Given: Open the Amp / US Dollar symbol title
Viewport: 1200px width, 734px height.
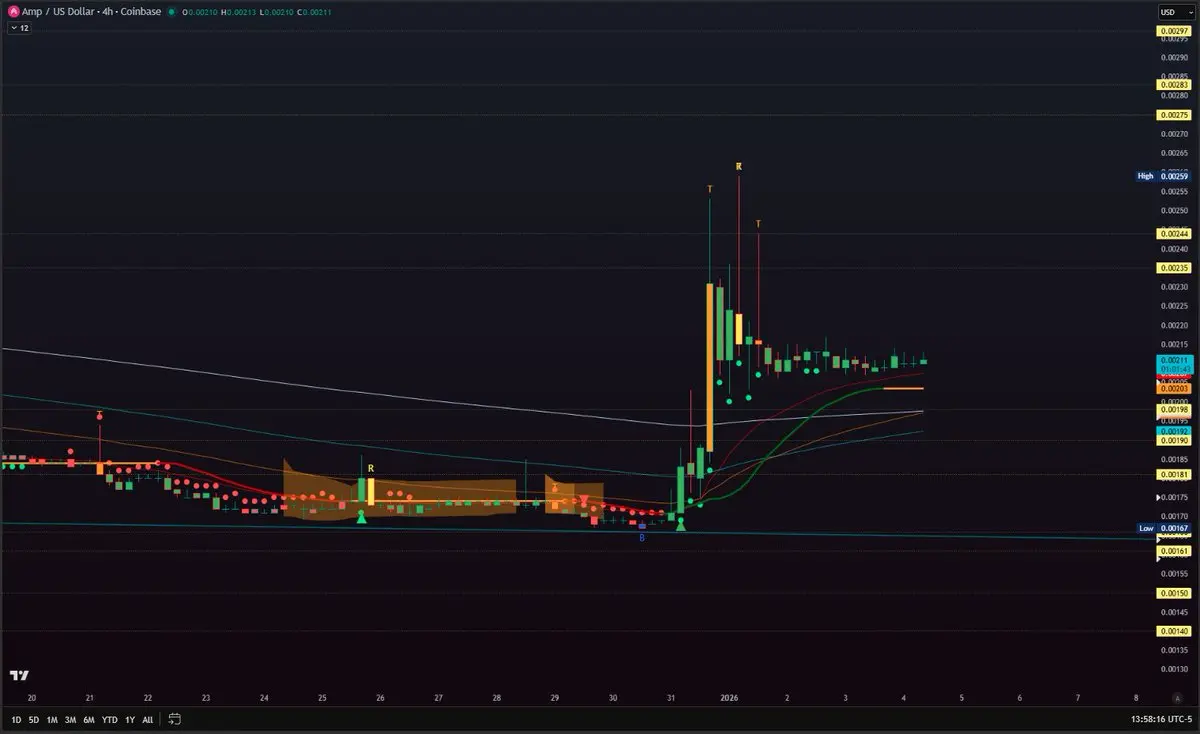Looking at the screenshot, I should pos(91,12).
